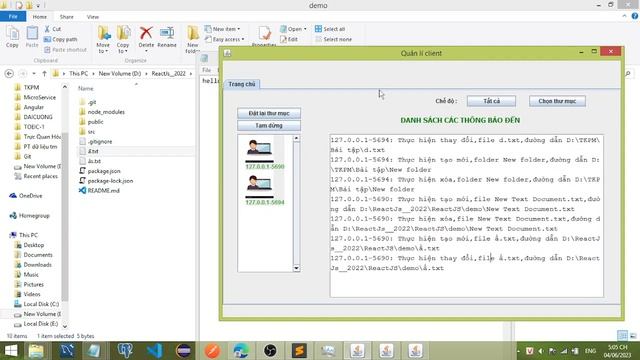Image resolution: width=640 pixels, height=360 pixels.
Task: Open Sublime Text from the taskbar
Action: [299, 351]
